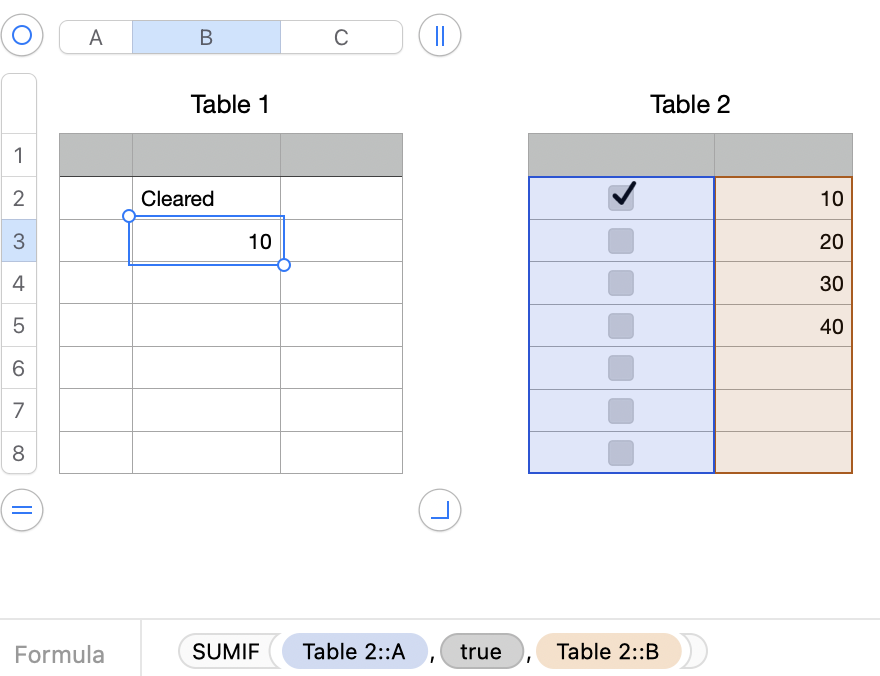Click the table resize corner handle
The image size is (880, 676).
pos(439,511)
